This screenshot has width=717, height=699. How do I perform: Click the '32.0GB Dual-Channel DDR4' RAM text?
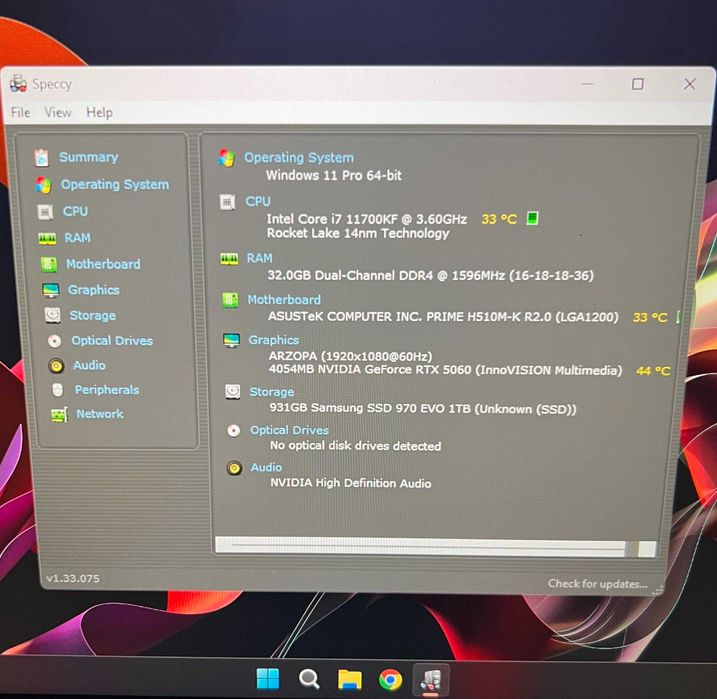430,276
